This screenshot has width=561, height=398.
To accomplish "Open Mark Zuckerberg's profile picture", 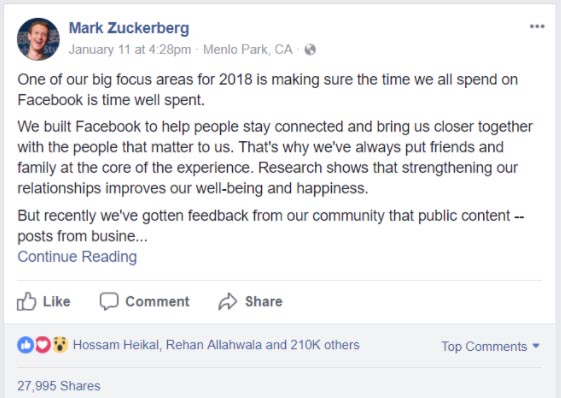I will tap(38, 39).
